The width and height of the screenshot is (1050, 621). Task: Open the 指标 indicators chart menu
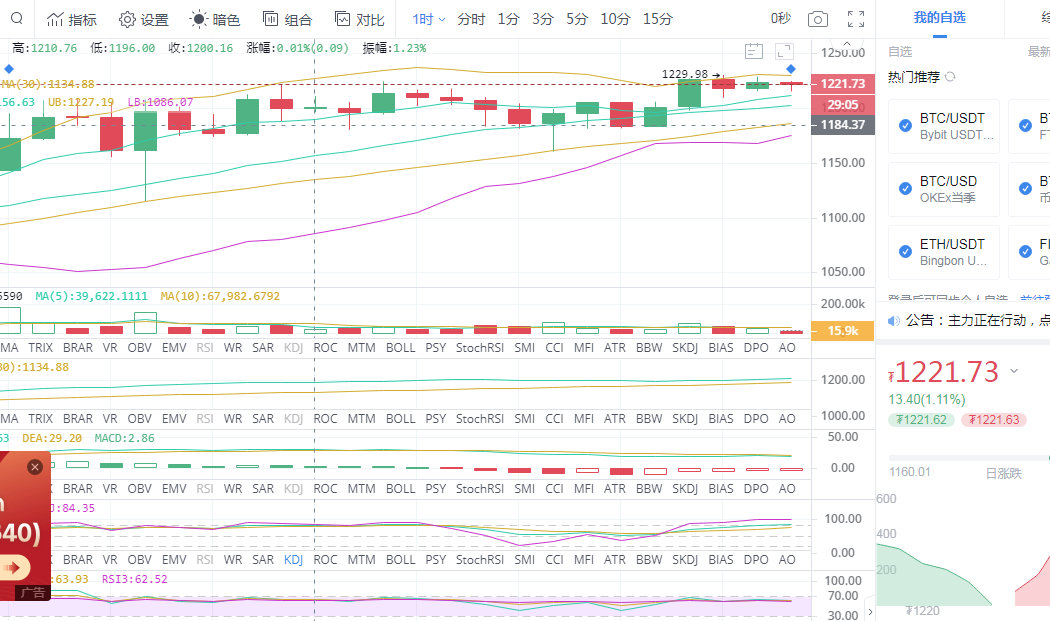pos(72,20)
